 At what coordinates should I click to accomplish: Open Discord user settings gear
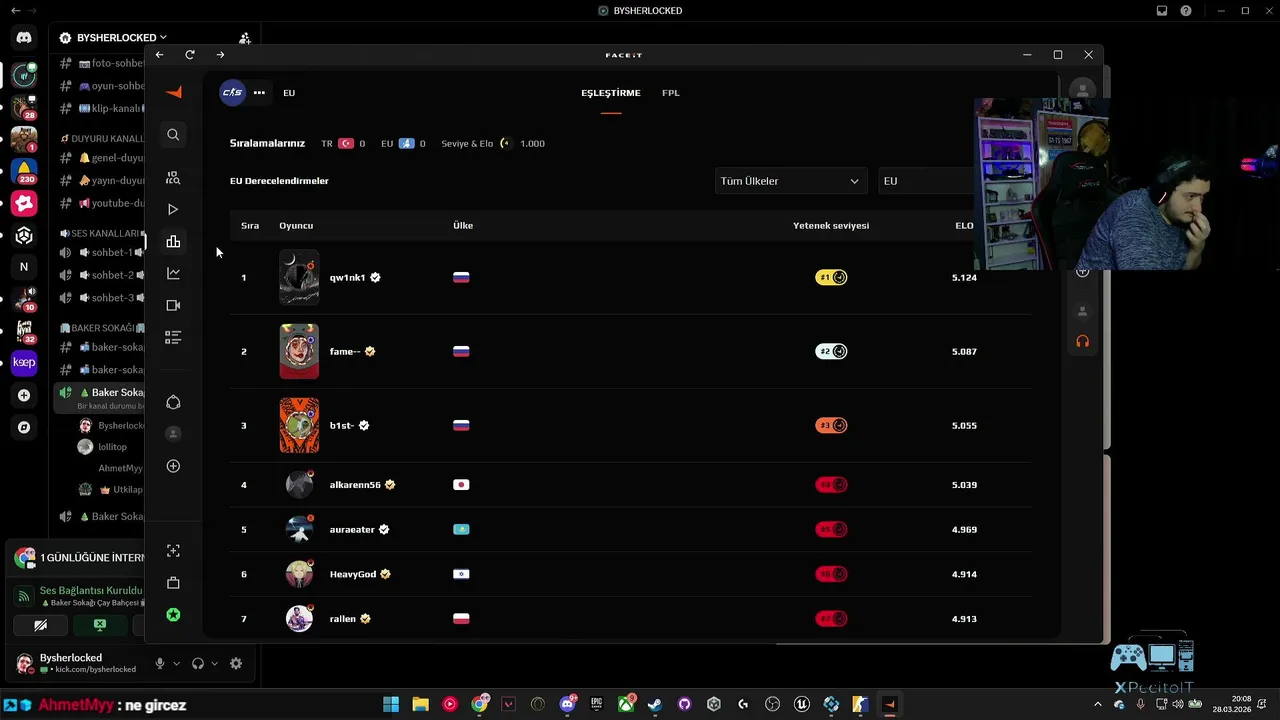coord(236,663)
